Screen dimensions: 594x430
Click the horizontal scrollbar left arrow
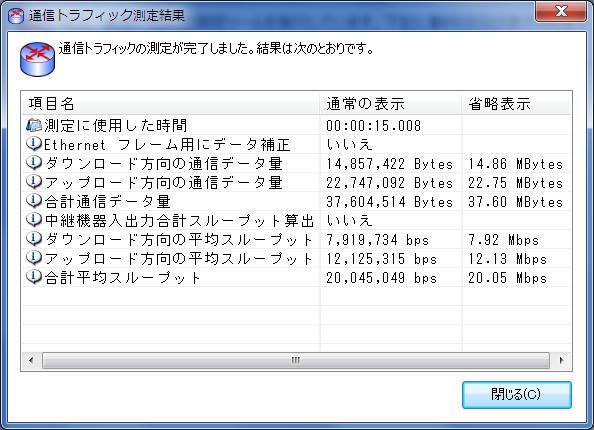(x=31, y=360)
